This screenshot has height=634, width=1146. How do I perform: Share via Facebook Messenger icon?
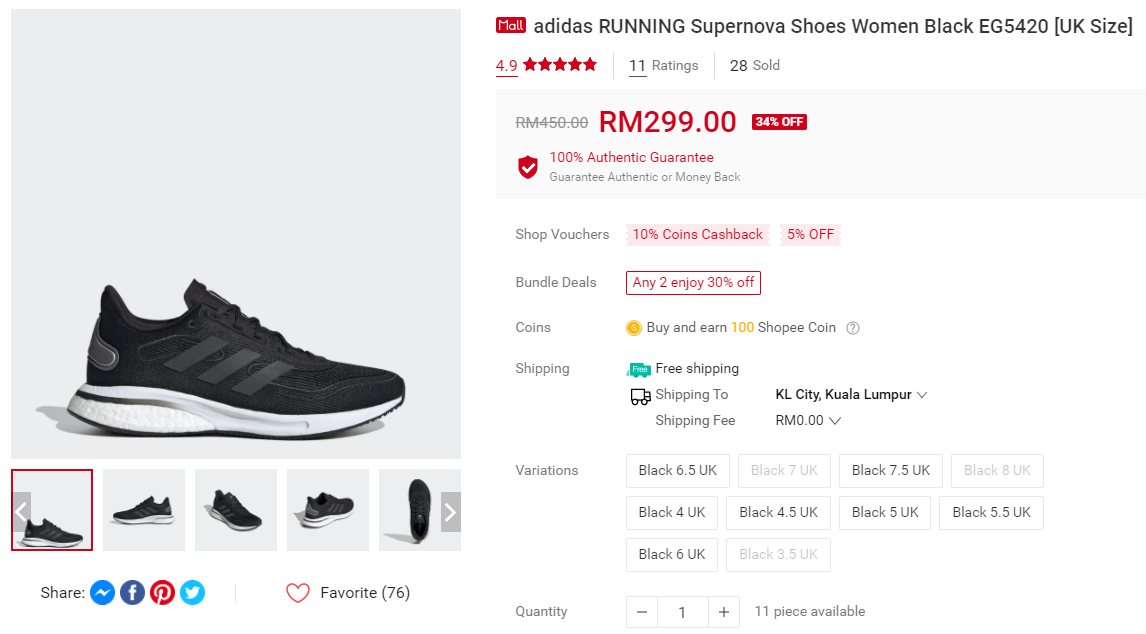pyautogui.click(x=102, y=593)
